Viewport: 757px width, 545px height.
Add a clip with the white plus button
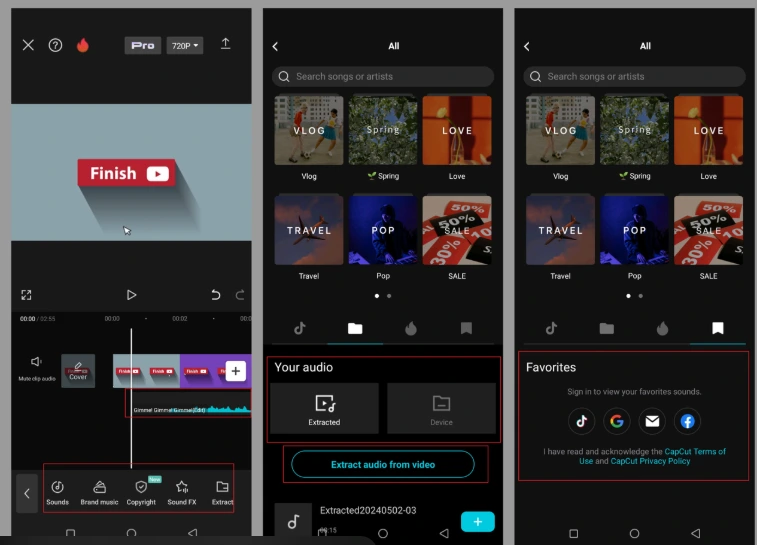point(236,371)
